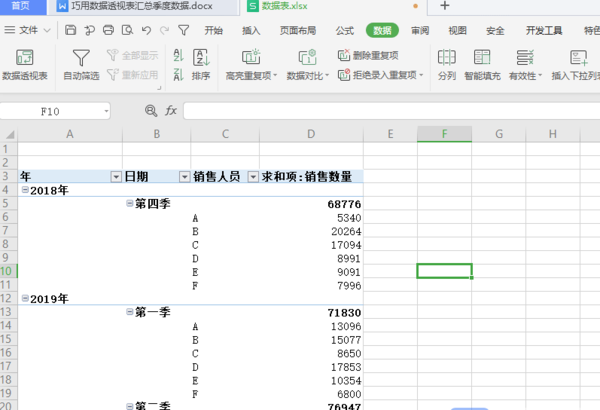Image resolution: width=600 pixels, height=410 pixels.
Task: Switch to the 插入 ribbon tab
Action: click(x=252, y=30)
